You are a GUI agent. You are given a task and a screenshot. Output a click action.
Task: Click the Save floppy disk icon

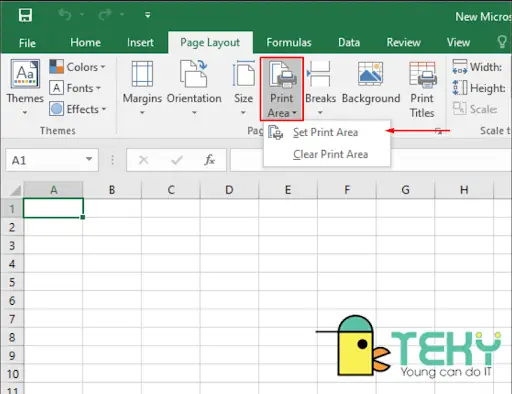(x=25, y=15)
